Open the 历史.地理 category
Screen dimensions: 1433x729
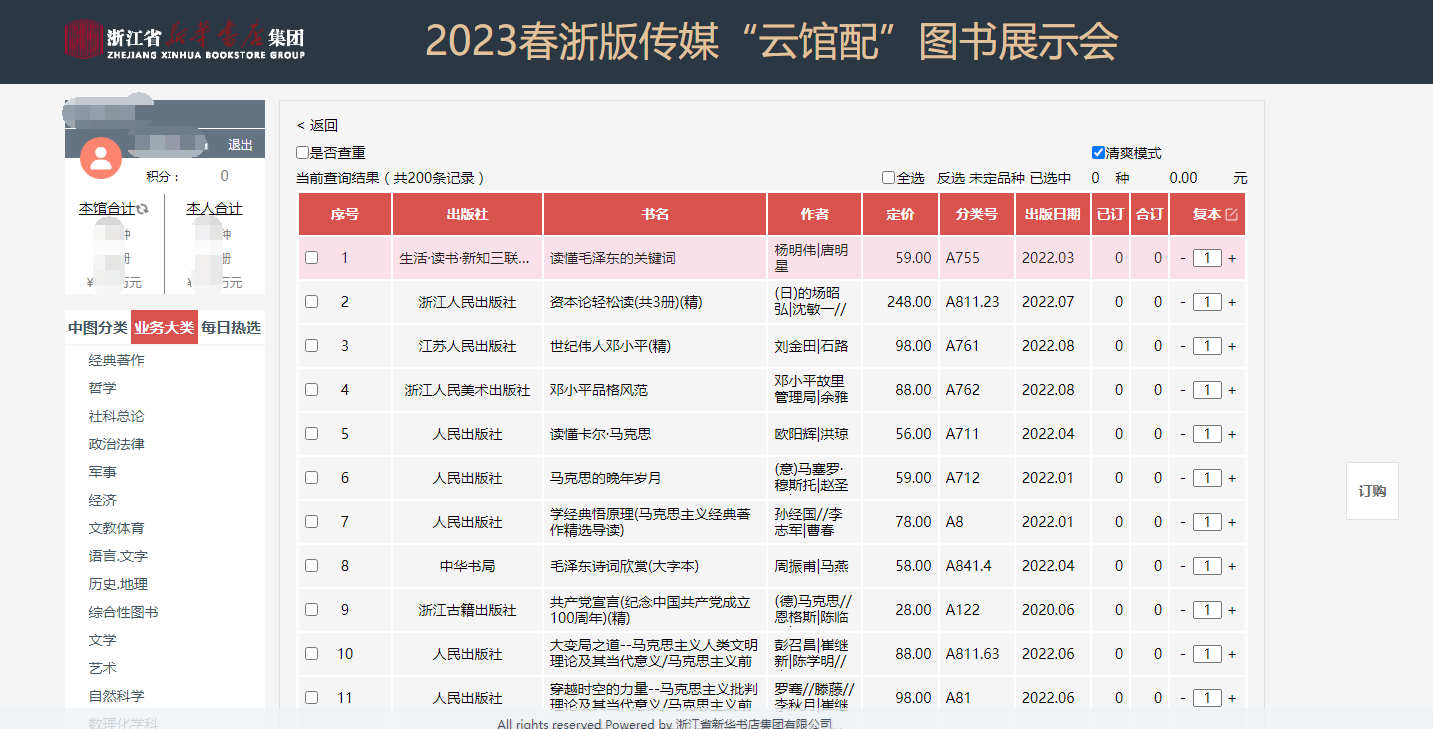[118, 584]
